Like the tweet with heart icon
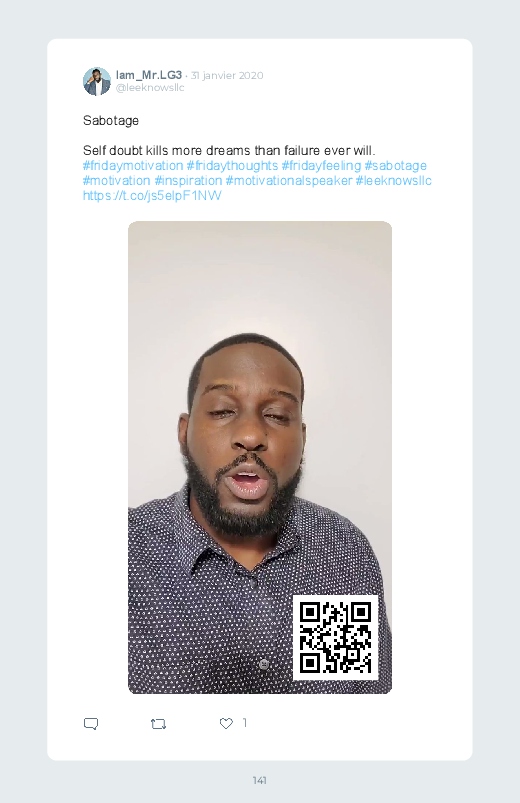Screen dimensions: 520x803 click(x=226, y=723)
